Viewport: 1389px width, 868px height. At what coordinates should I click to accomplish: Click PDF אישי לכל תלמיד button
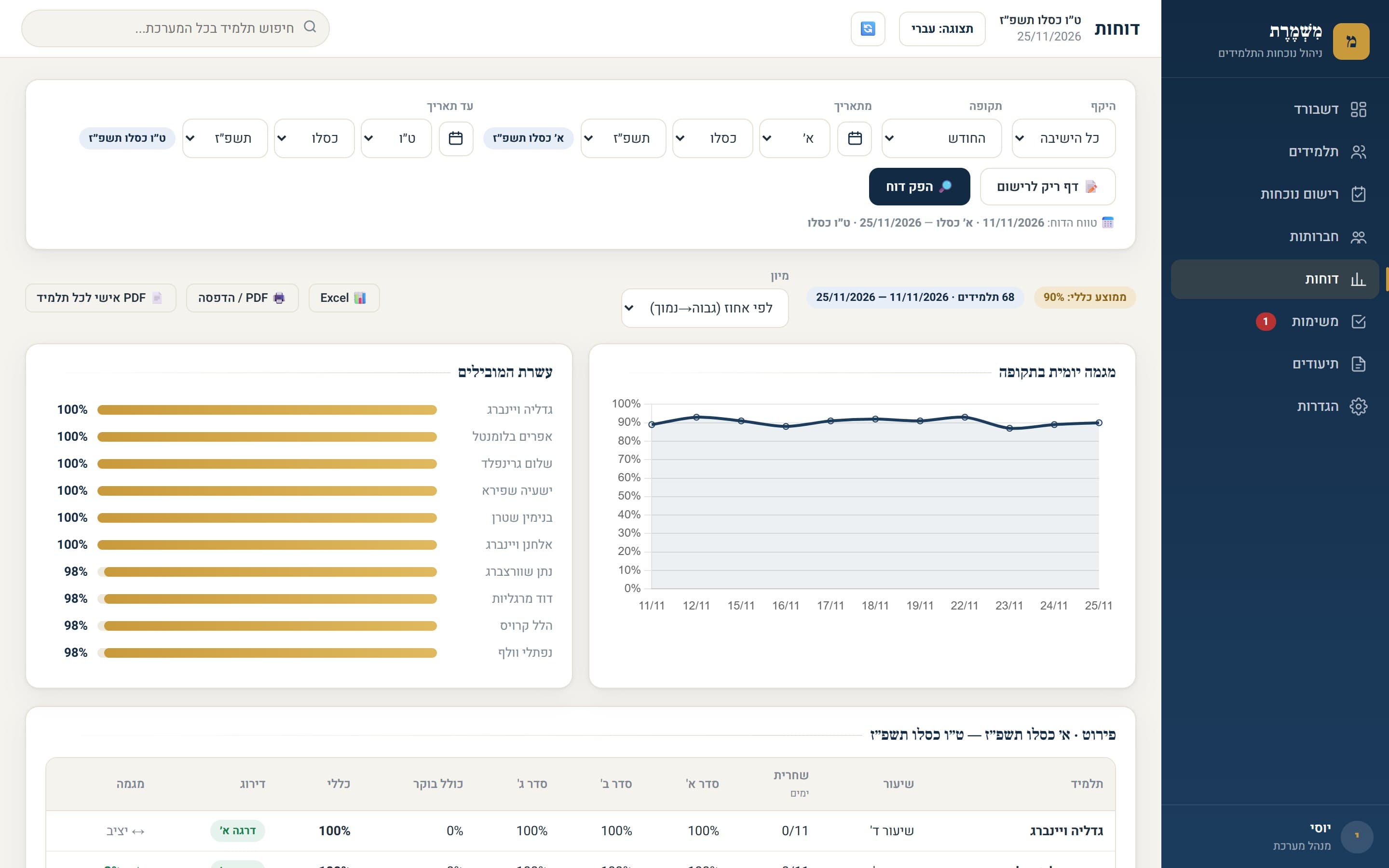pos(100,298)
